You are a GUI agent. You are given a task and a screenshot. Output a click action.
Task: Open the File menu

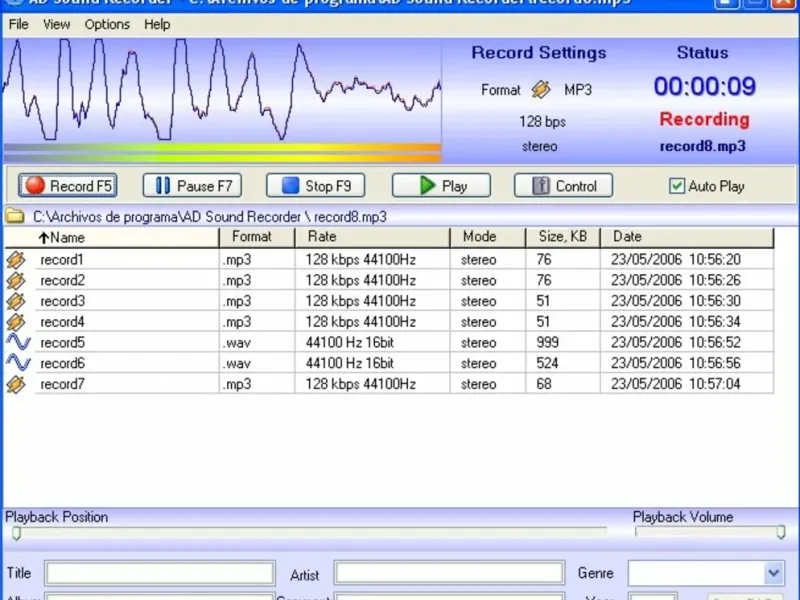click(18, 24)
